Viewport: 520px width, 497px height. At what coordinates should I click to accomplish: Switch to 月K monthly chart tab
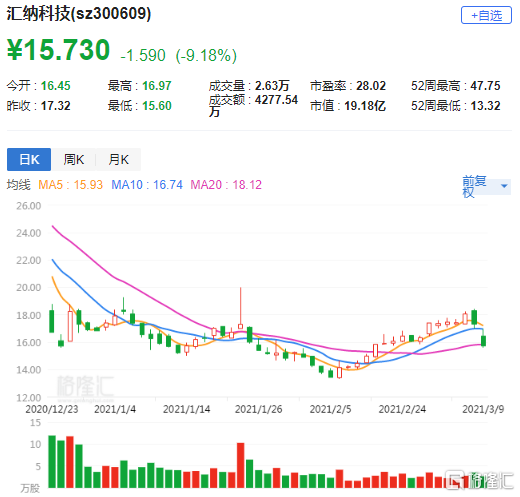pyautogui.click(x=118, y=159)
